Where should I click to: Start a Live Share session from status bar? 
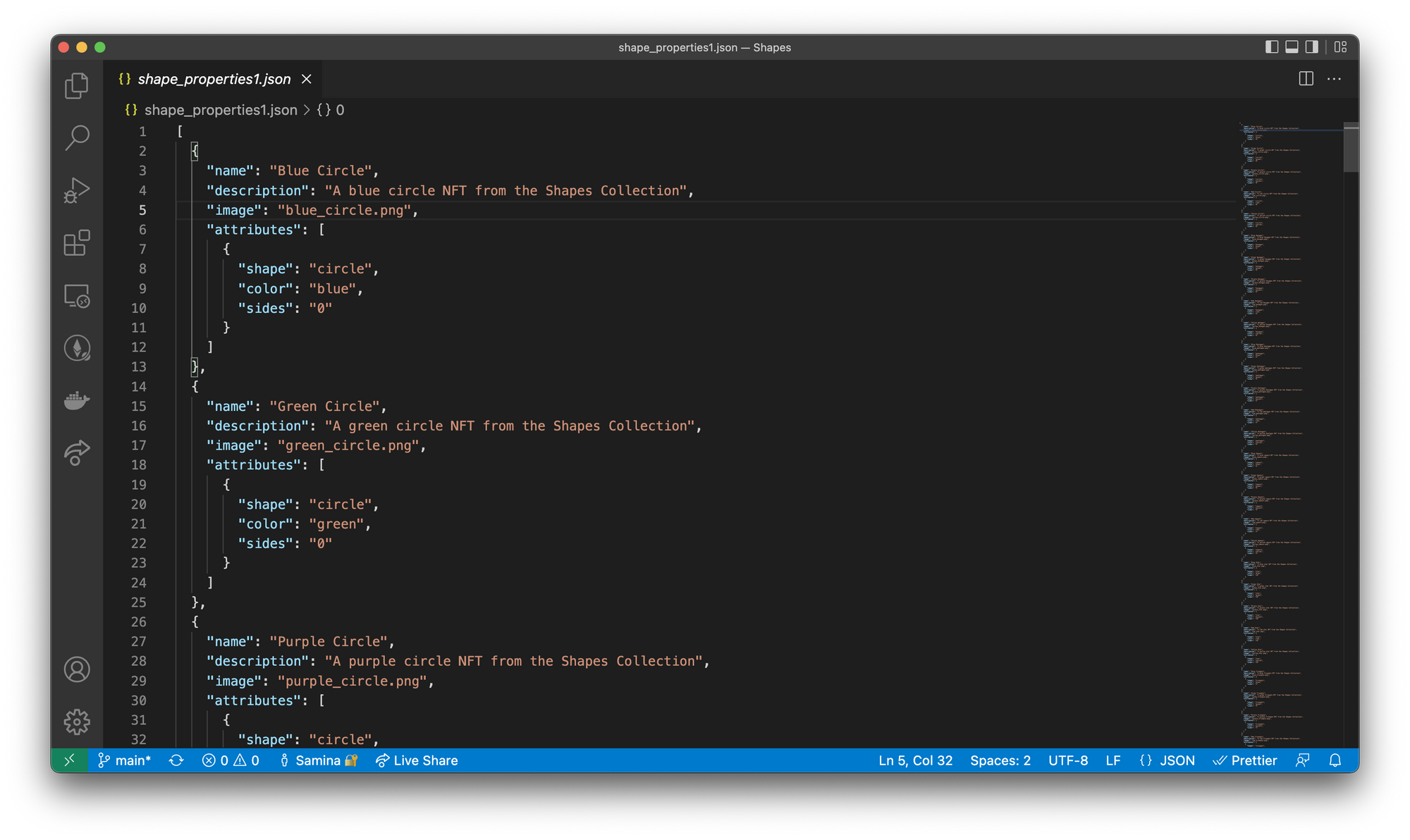pos(417,760)
